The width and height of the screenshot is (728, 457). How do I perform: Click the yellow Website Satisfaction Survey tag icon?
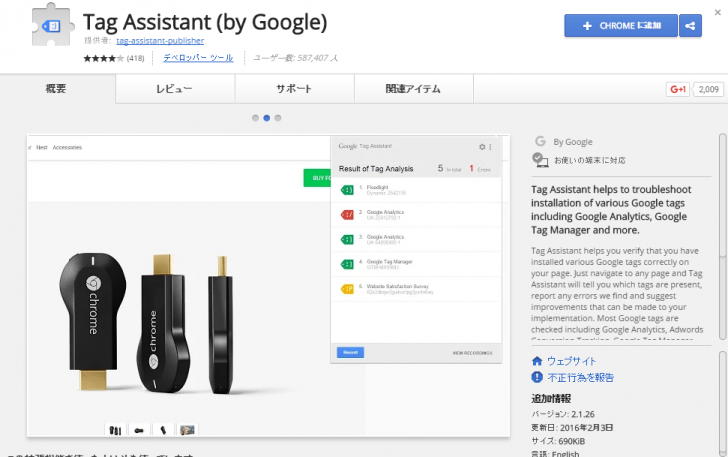tap(347, 289)
